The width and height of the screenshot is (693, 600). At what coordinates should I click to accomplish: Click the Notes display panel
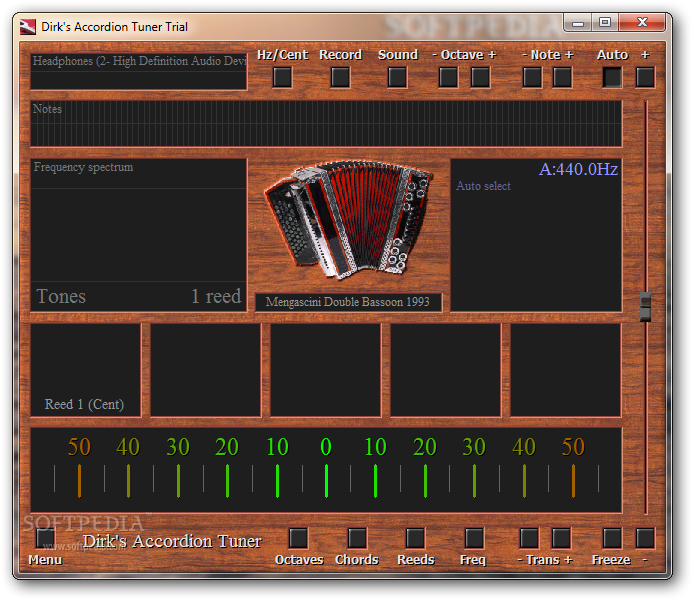(x=326, y=124)
